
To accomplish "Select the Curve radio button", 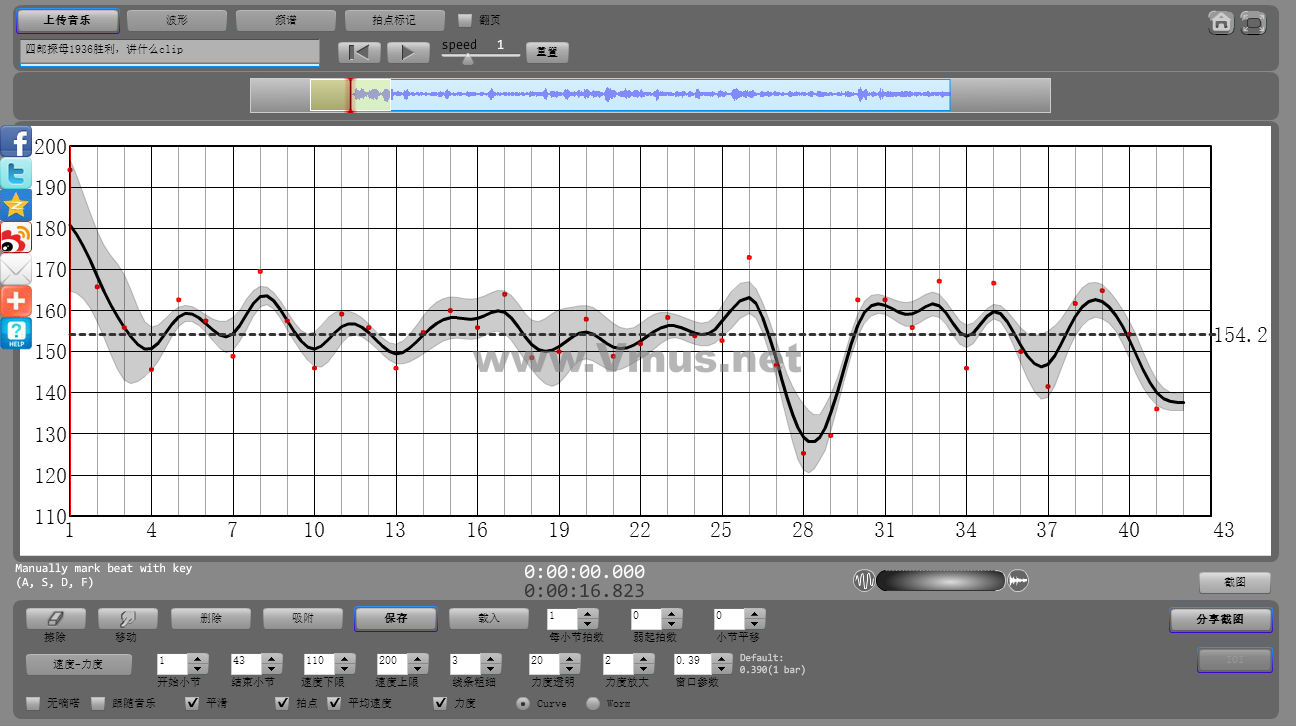I will tap(523, 703).
